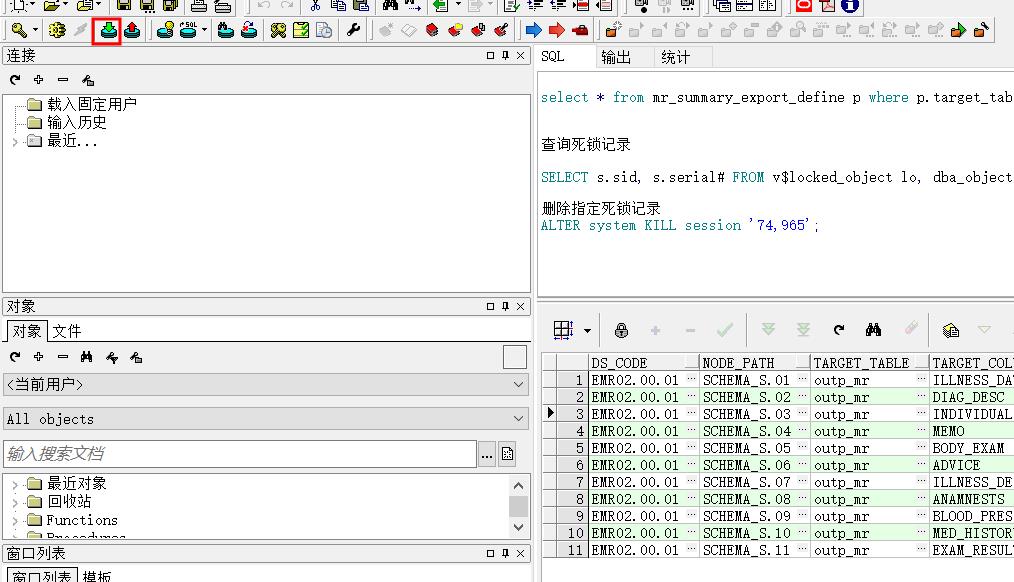Select the SQL tab
1014x582 pixels.
coord(553,56)
